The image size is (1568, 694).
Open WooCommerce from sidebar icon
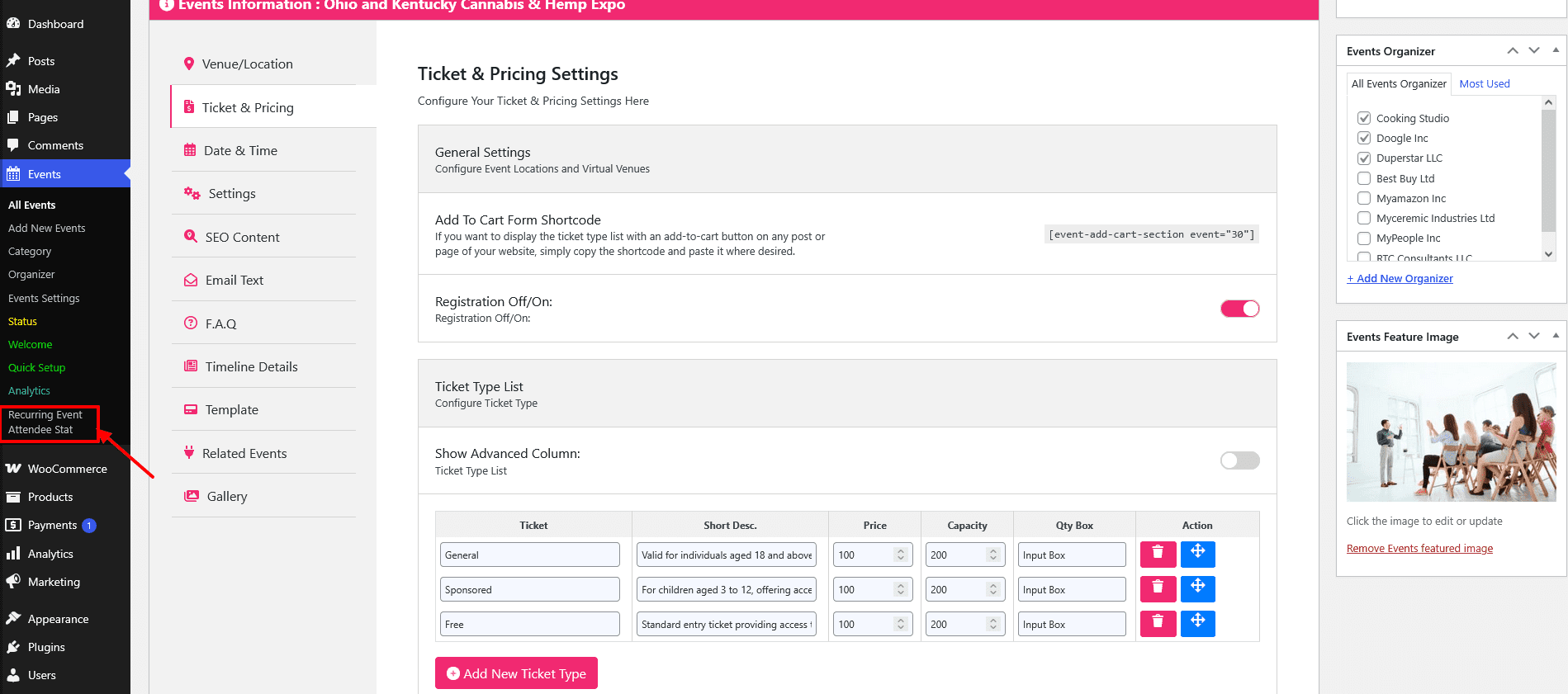click(13, 469)
